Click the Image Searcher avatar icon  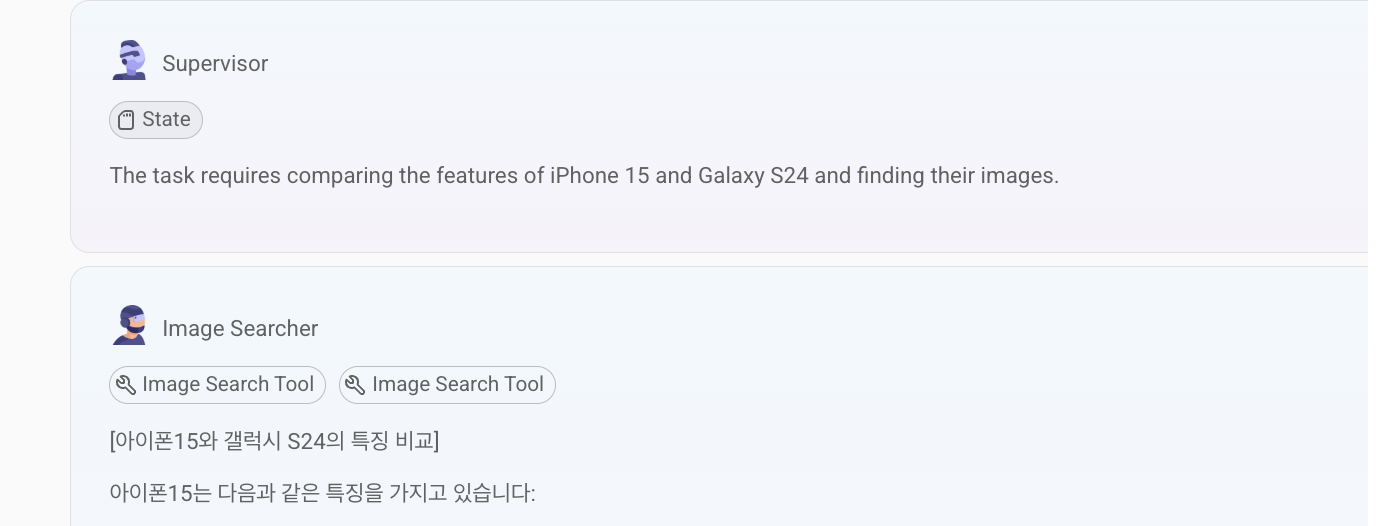pyautogui.click(x=130, y=326)
